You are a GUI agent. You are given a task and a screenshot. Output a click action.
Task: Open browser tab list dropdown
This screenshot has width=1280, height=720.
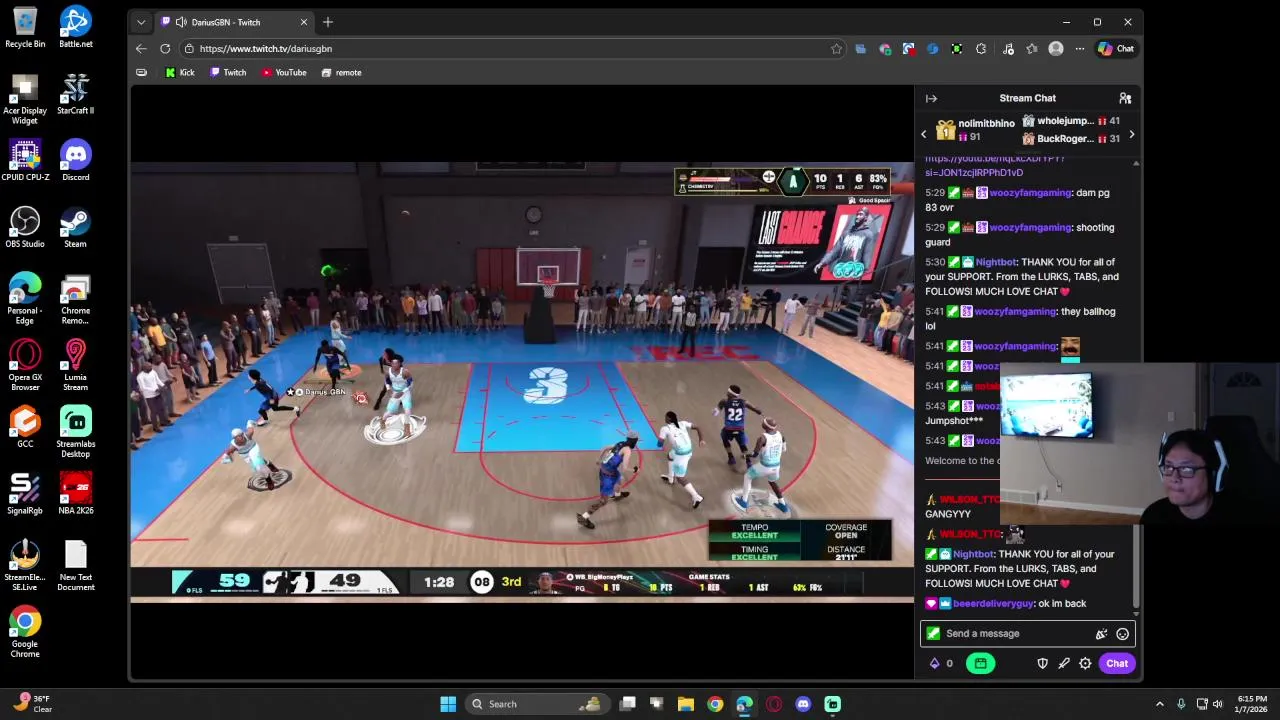coord(141,22)
